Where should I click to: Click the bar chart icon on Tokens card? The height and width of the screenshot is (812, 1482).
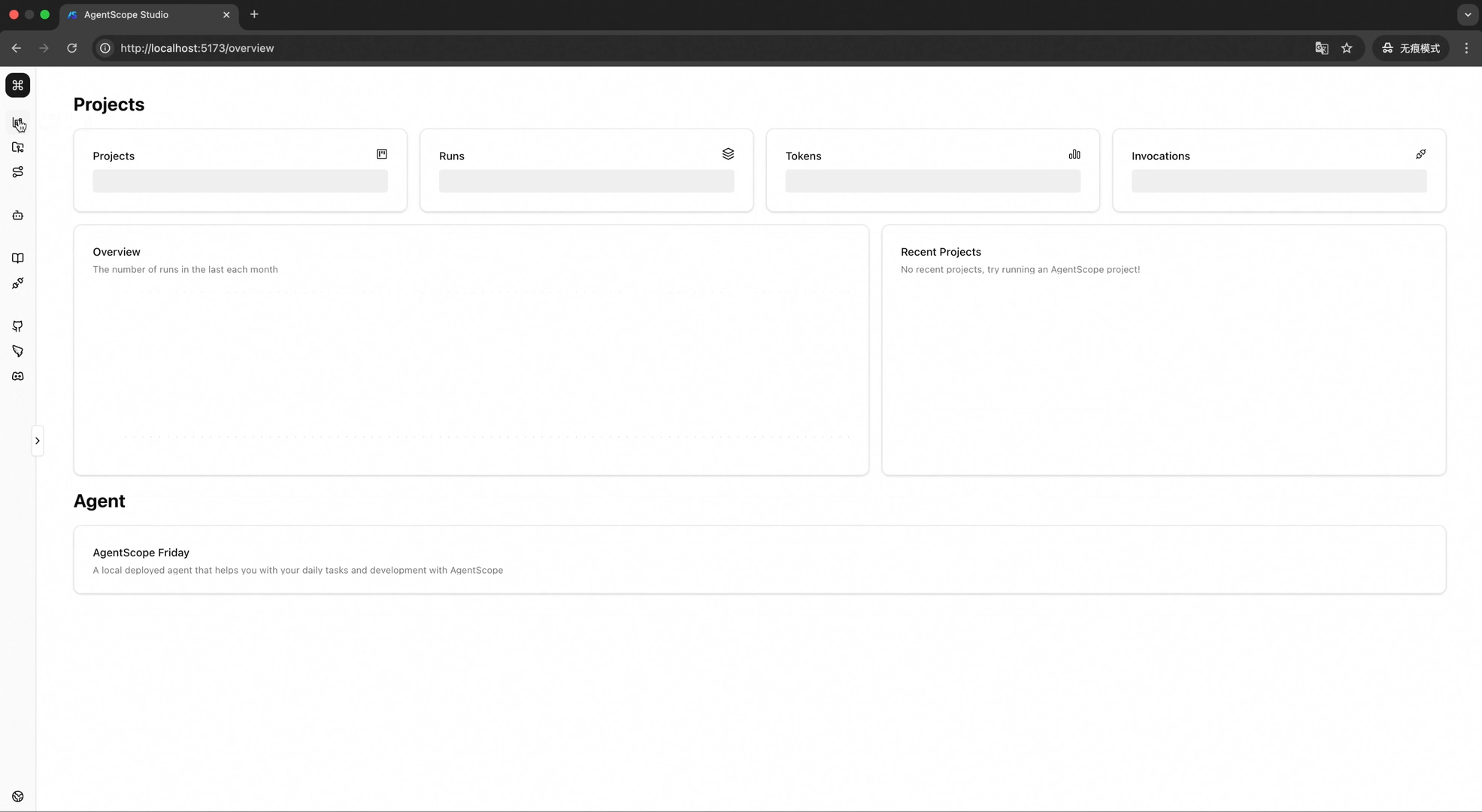tap(1074, 154)
